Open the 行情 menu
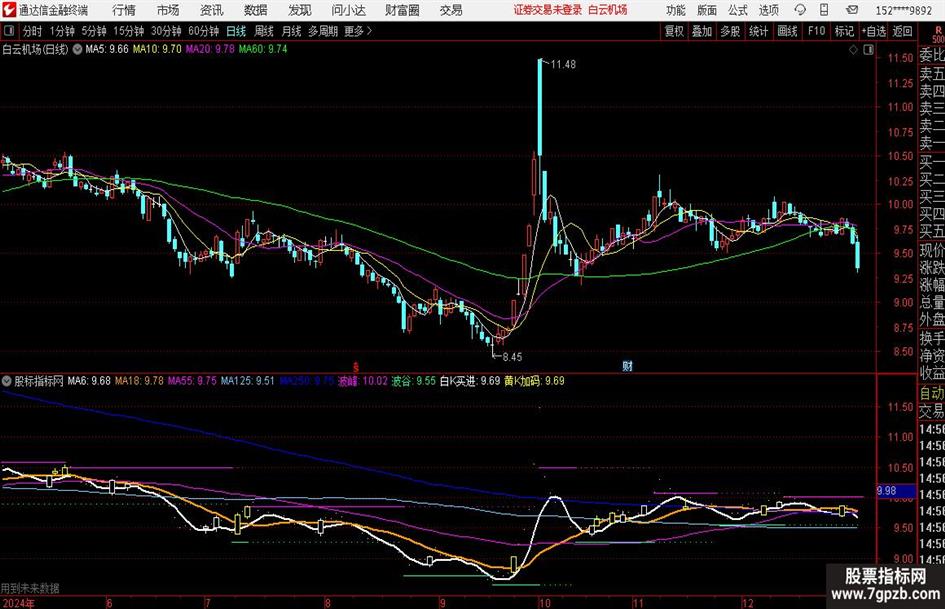 point(124,10)
